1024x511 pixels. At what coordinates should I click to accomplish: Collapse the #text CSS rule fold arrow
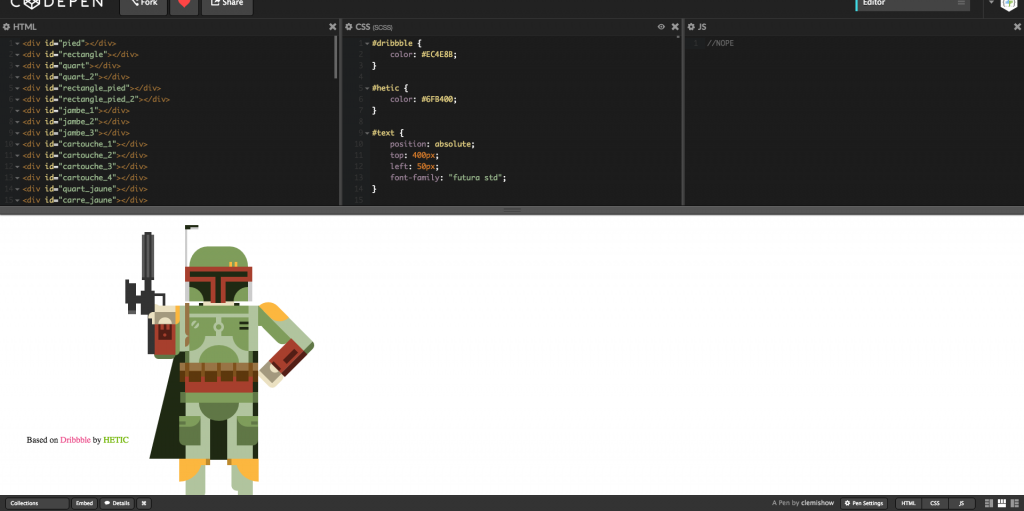click(368, 133)
